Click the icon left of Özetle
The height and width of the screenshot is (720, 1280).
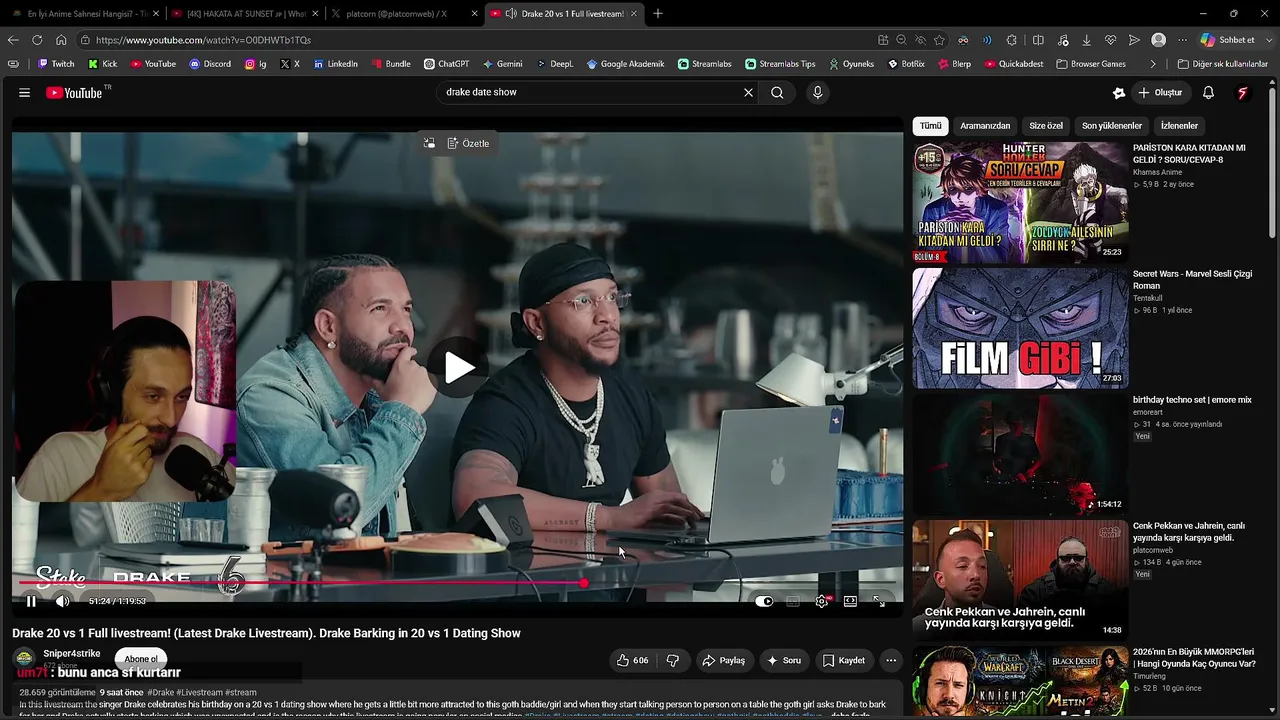click(x=429, y=143)
